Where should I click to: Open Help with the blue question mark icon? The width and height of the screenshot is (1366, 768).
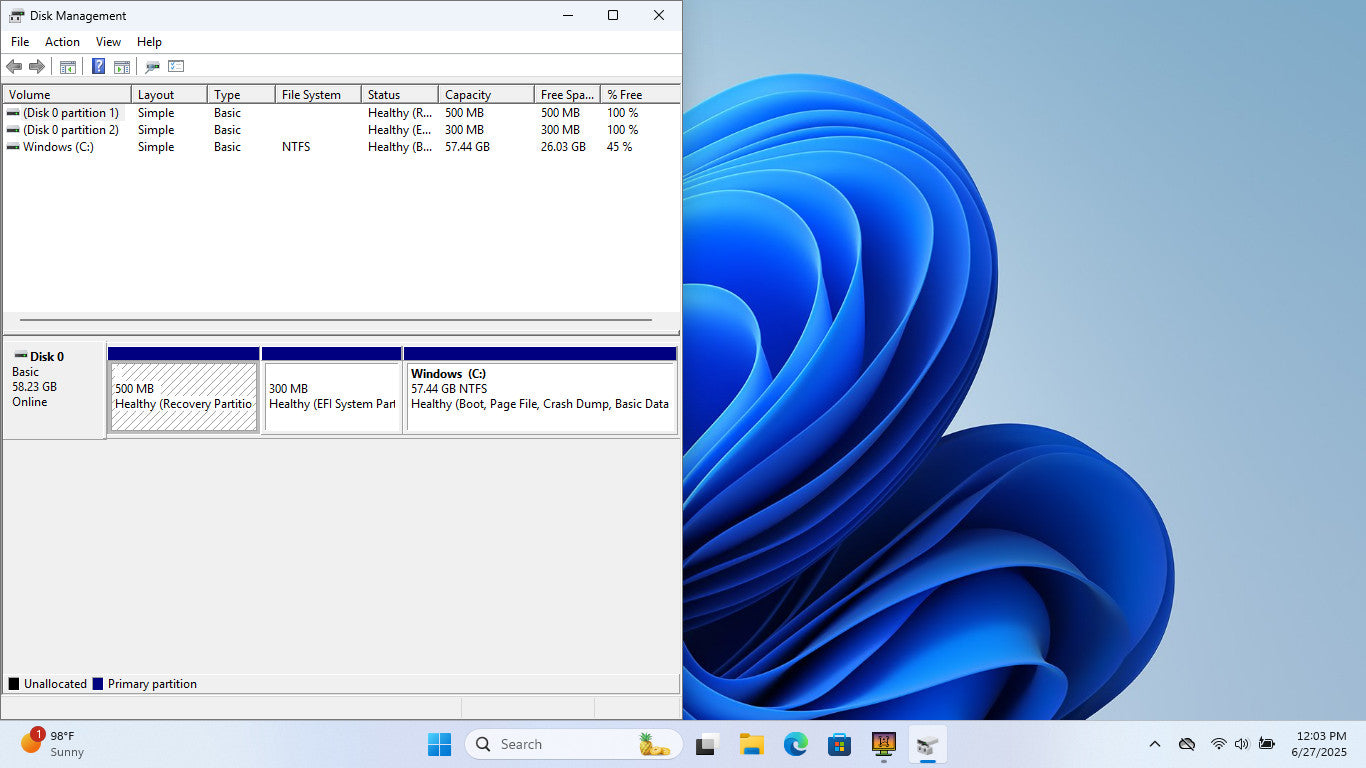click(98, 66)
